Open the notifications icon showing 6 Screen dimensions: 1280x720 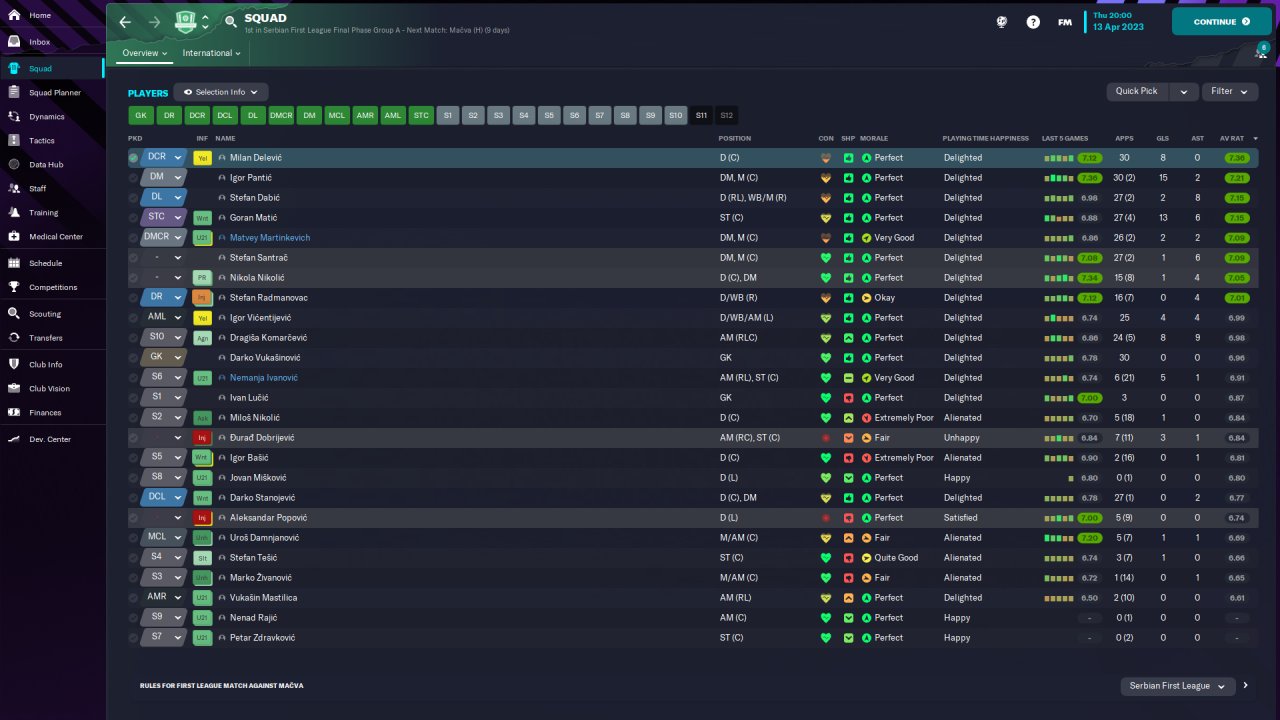[x=1261, y=51]
